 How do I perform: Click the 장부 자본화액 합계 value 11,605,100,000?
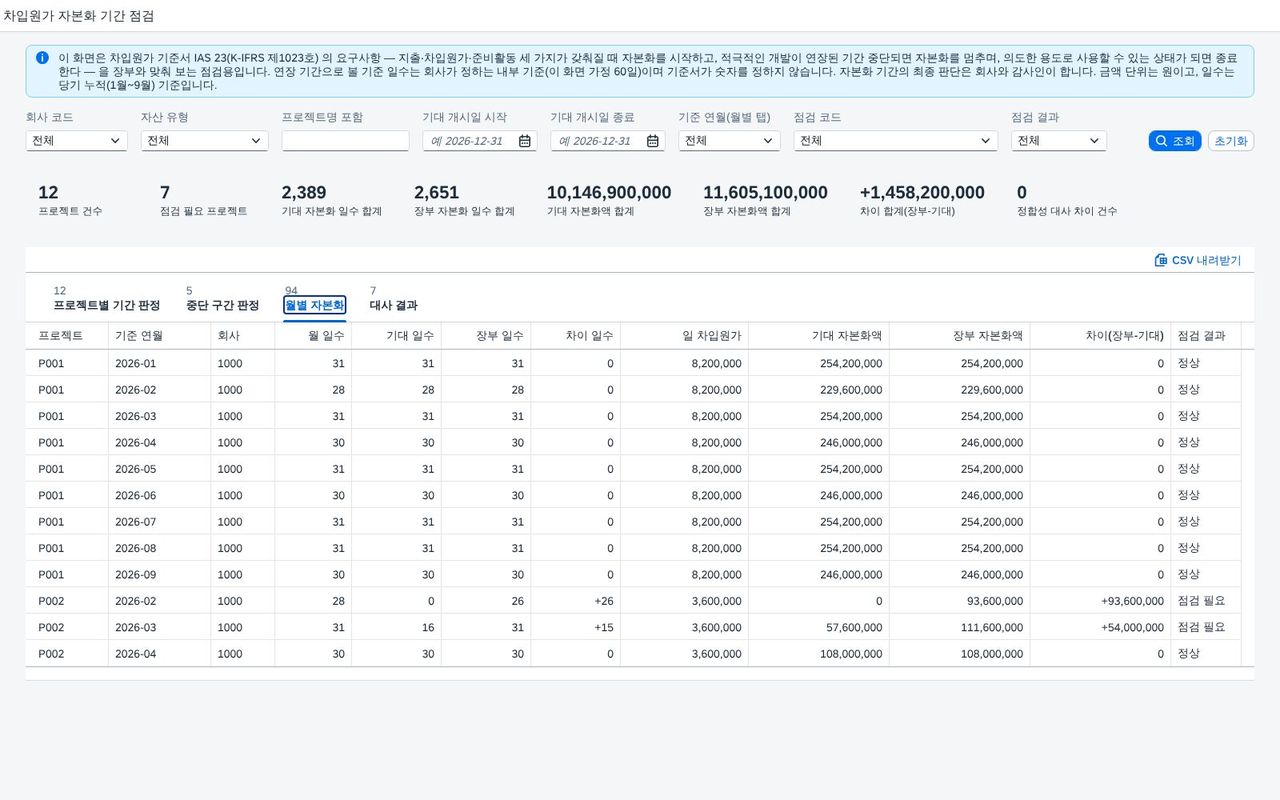pyautogui.click(x=765, y=192)
